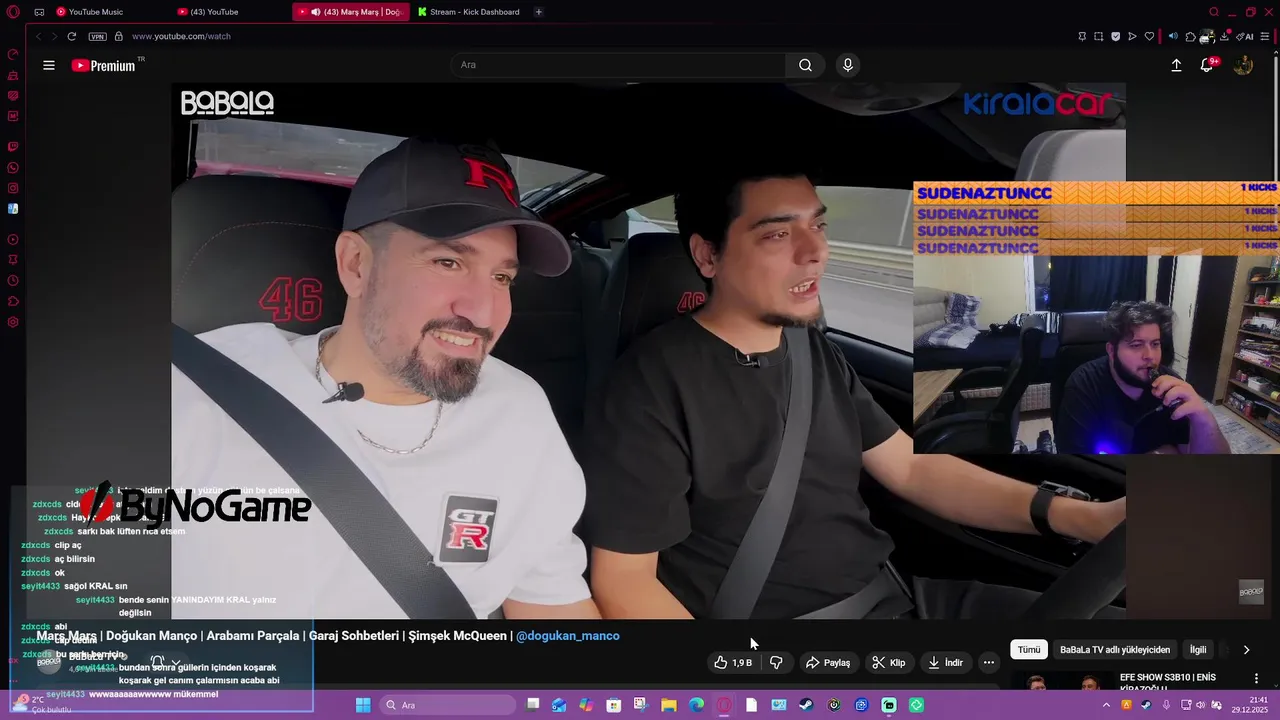Open YouTube notifications bell
1280x720 pixels.
(1207, 65)
